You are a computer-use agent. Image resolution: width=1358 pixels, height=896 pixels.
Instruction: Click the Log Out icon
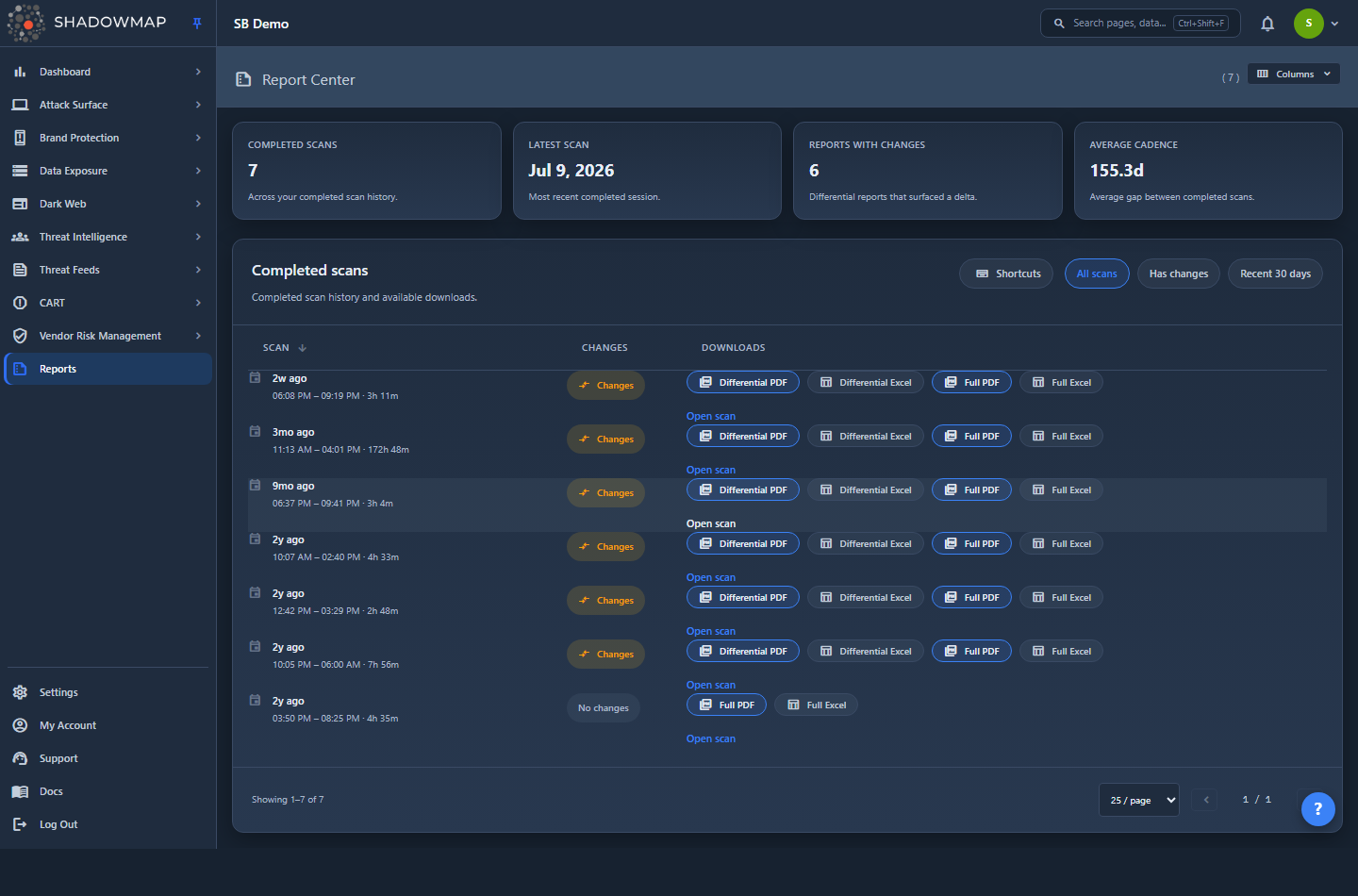[x=20, y=824]
